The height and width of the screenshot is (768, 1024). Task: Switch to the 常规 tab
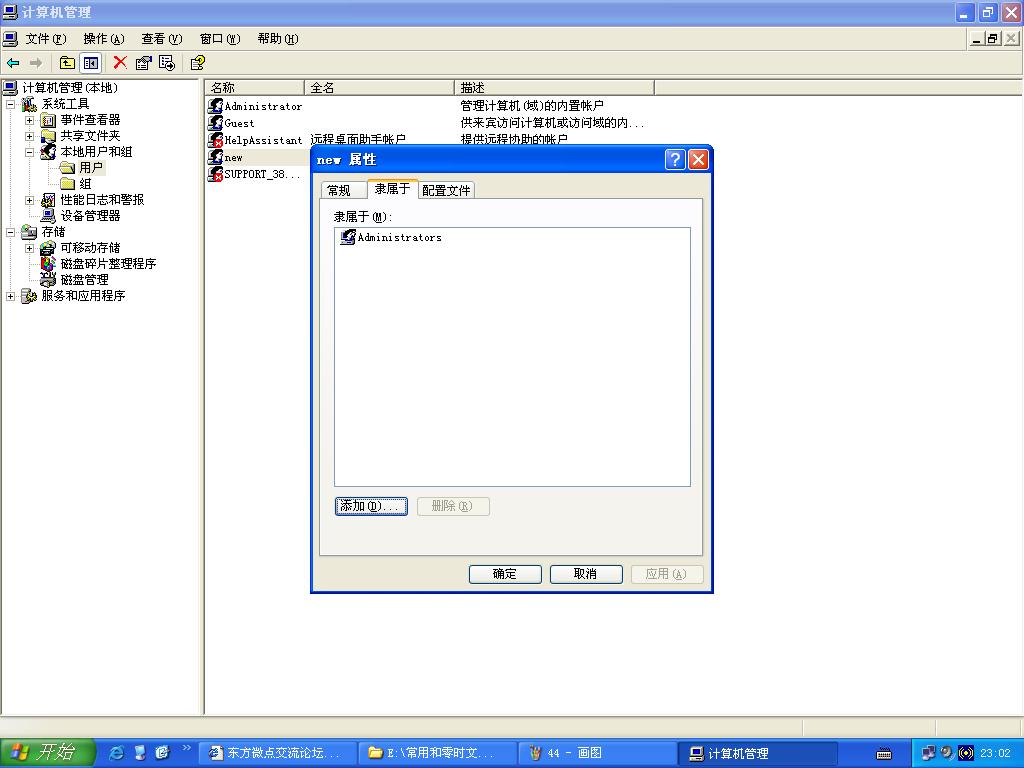339,190
